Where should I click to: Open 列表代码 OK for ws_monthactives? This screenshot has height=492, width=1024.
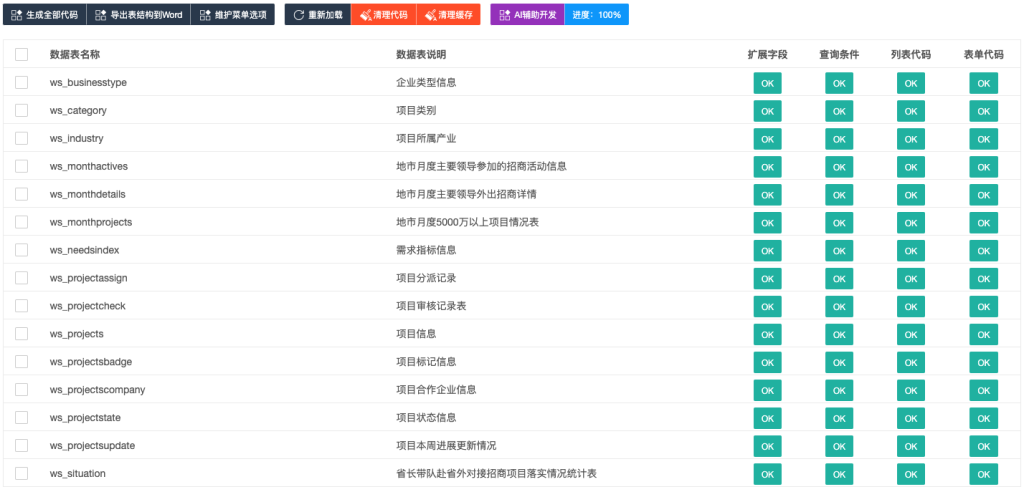[911, 167]
